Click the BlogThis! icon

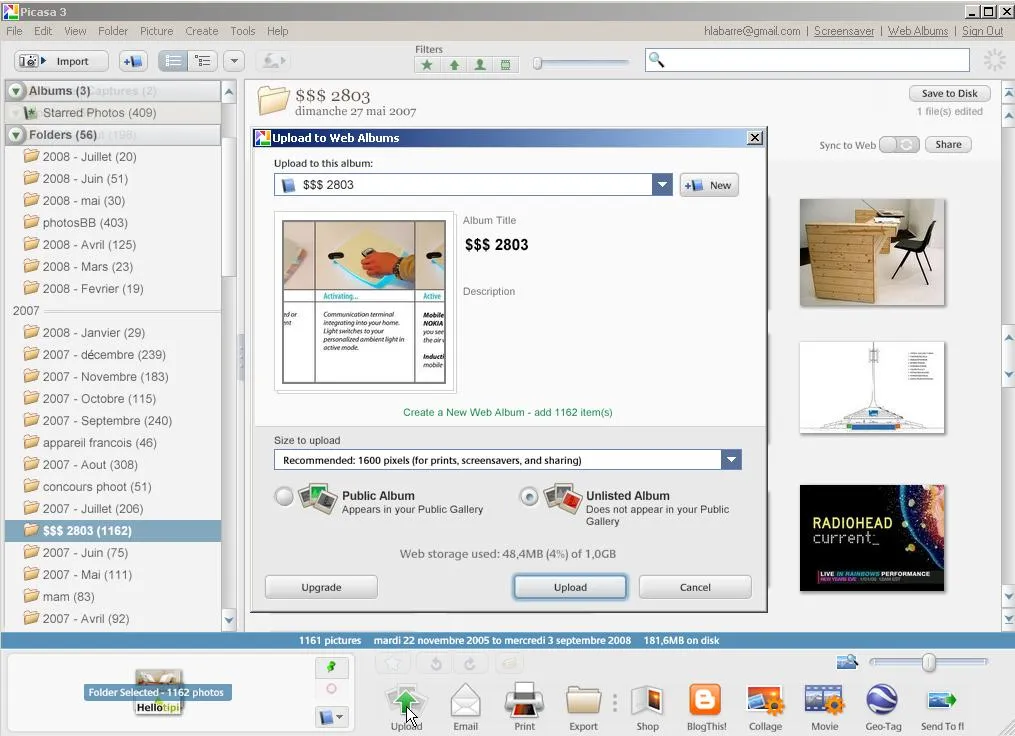pyautogui.click(x=706, y=706)
